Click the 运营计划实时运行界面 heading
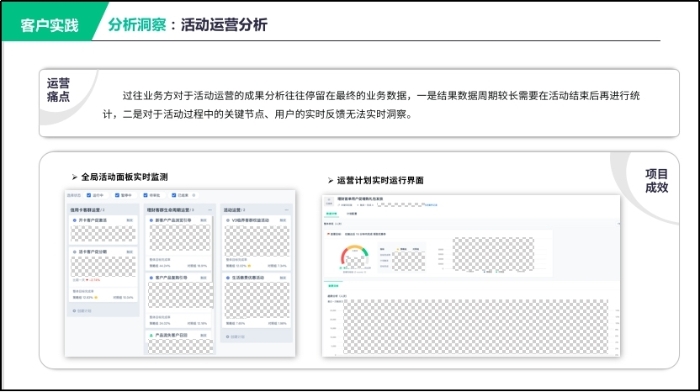The height and width of the screenshot is (392, 700). [x=380, y=180]
